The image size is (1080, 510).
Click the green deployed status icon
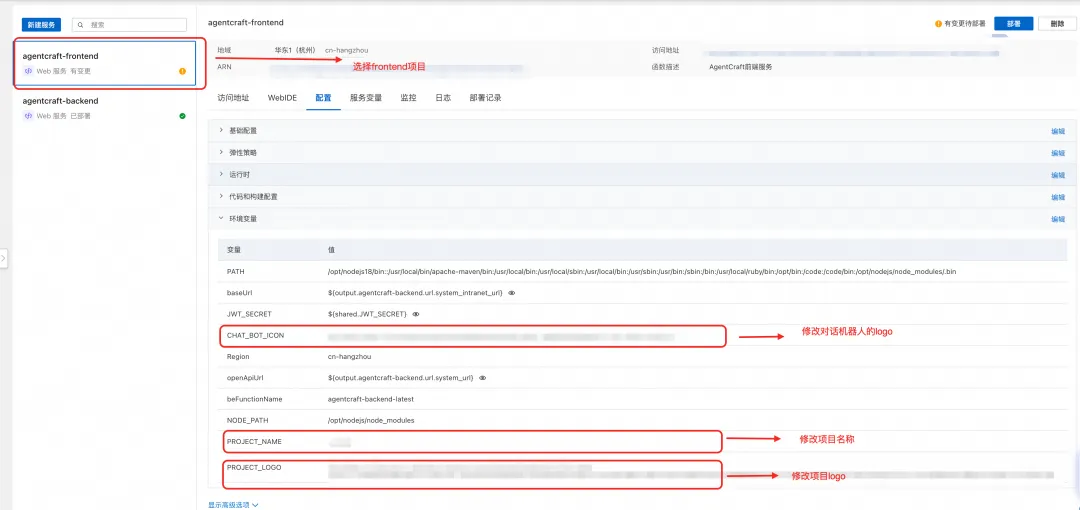pos(183,116)
